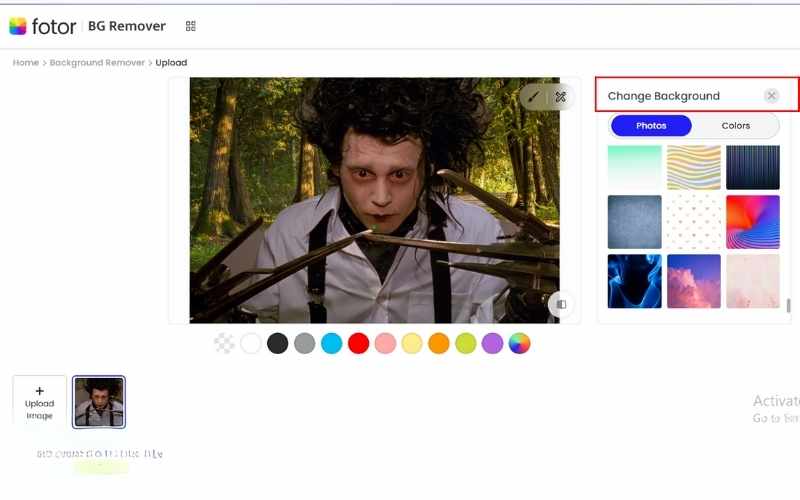
Task: Choose the blue-gray textured background
Action: coord(634,222)
